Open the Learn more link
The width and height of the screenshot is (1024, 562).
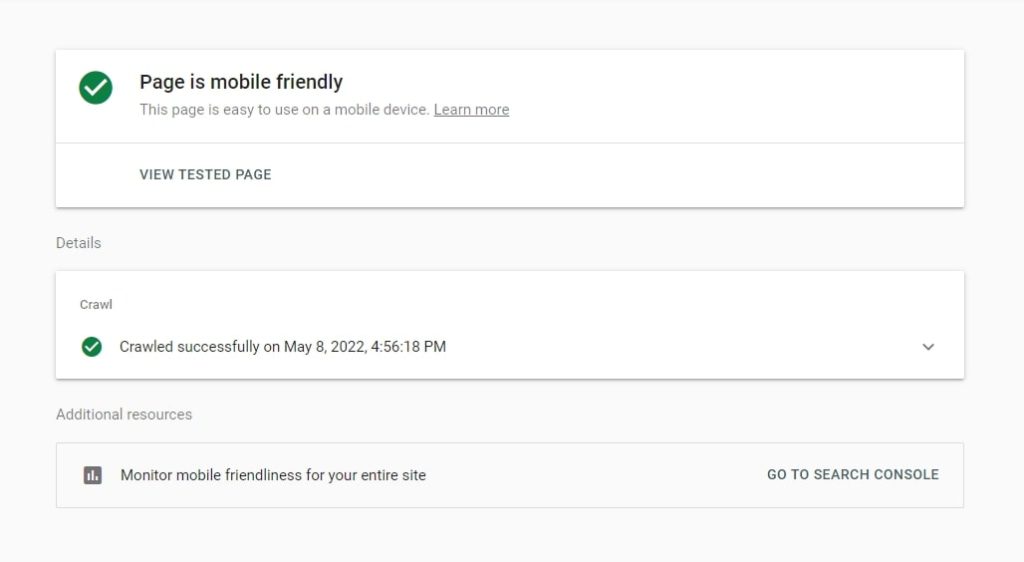472,110
